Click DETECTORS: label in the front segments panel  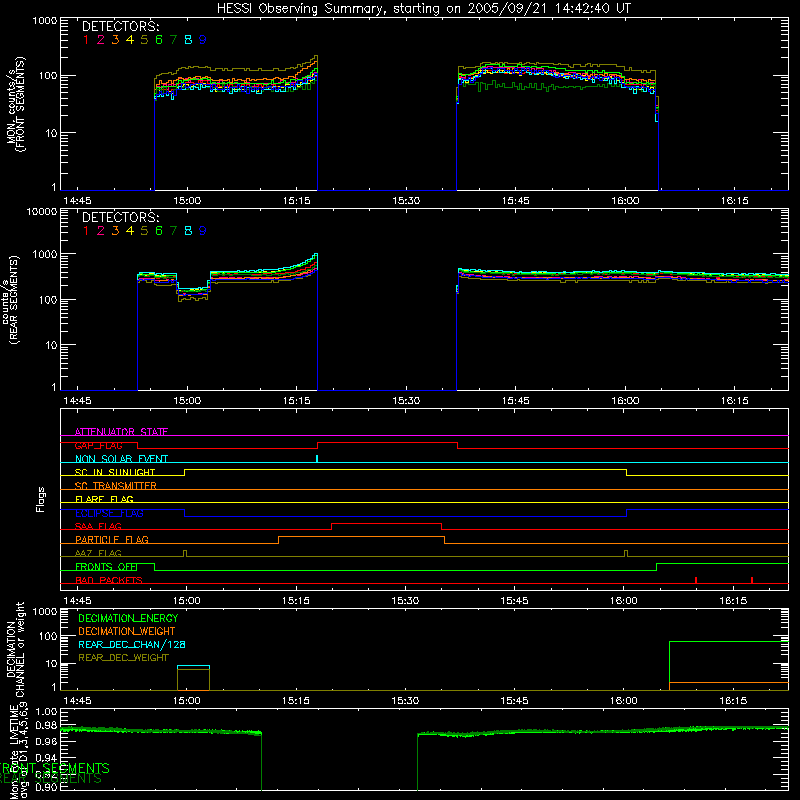coord(121,26)
